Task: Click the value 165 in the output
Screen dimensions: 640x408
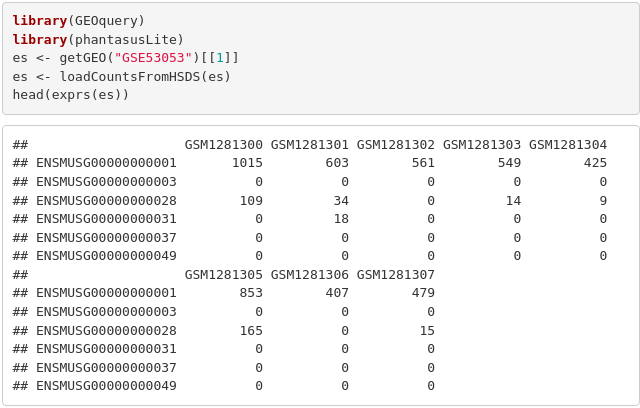Action: coord(251,330)
